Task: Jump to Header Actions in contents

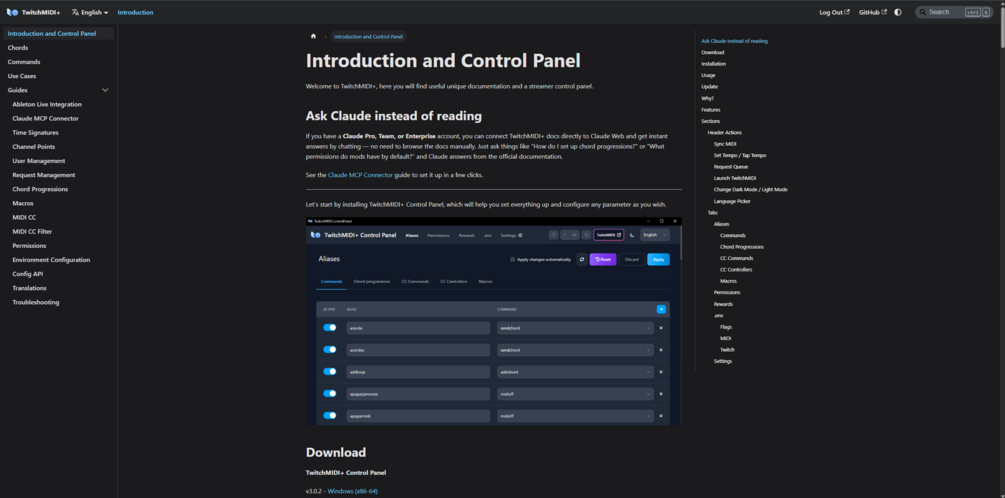Action: click(724, 133)
